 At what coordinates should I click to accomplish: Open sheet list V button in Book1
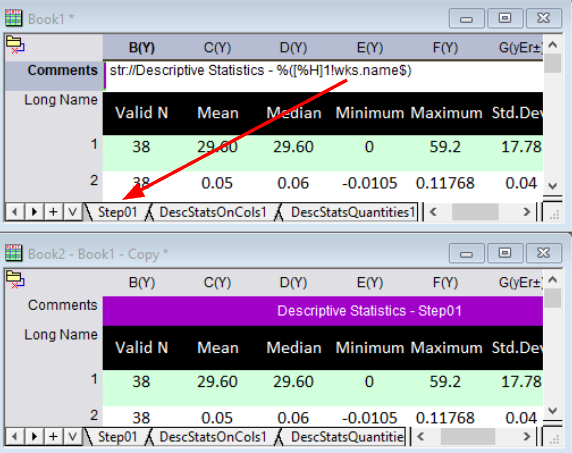pos(73,212)
